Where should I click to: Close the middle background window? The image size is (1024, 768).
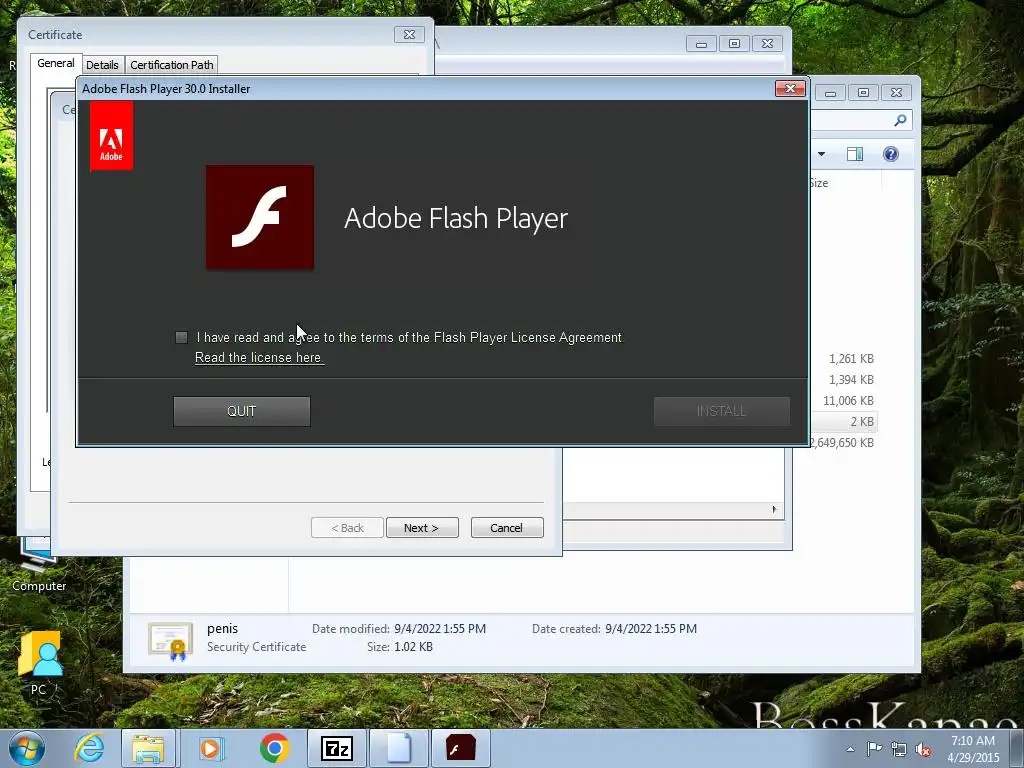pos(767,44)
